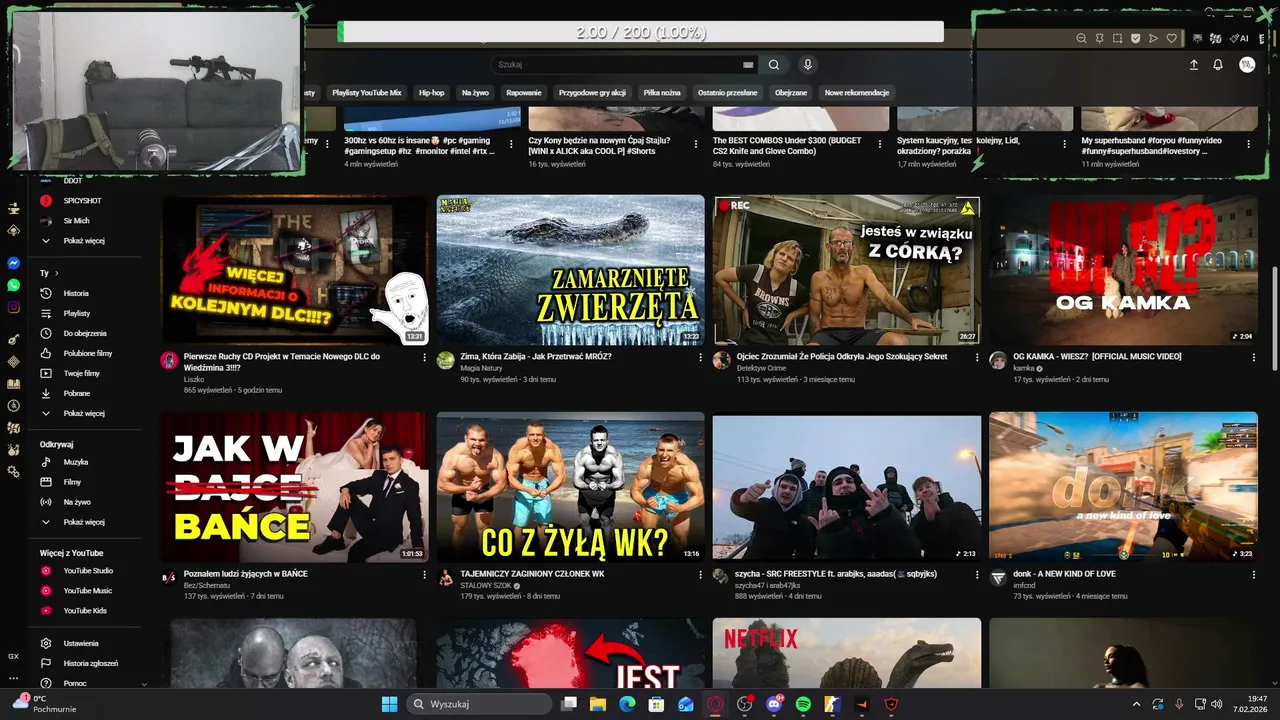Click the send/flow arrow icon in address bar
This screenshot has width=1280, height=720.
[1153, 39]
